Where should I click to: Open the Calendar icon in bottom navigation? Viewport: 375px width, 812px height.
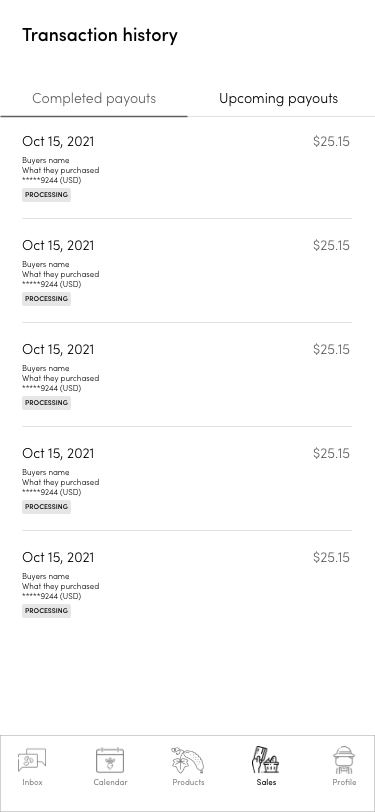click(x=110, y=760)
